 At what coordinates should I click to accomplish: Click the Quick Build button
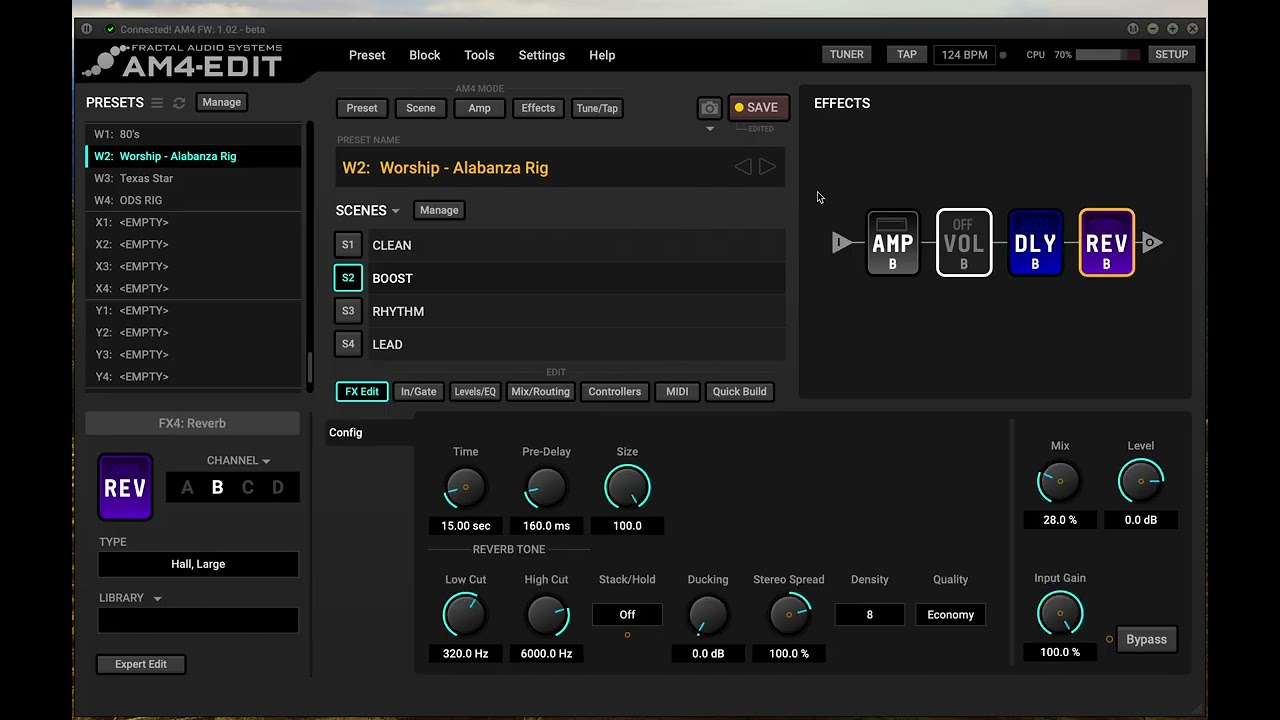pyautogui.click(x=739, y=392)
